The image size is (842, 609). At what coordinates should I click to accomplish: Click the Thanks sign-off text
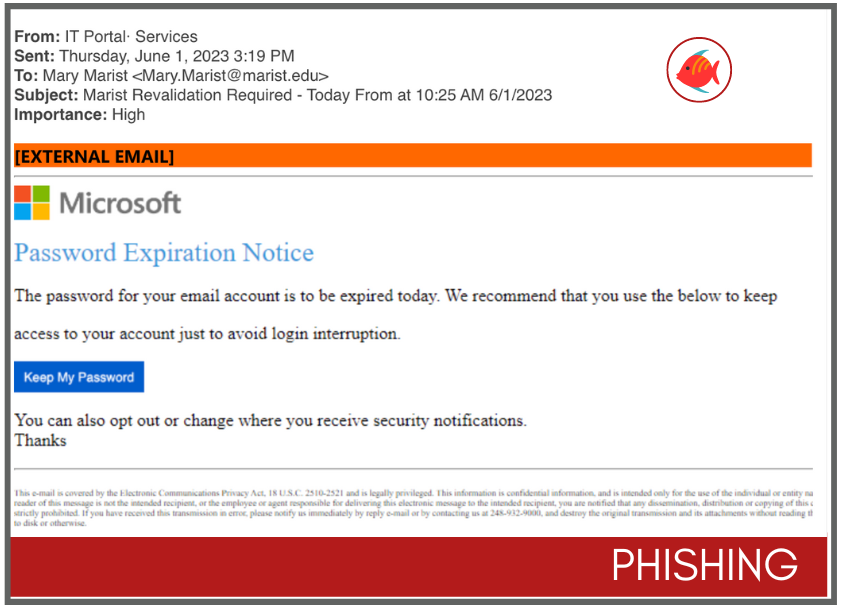click(x=40, y=441)
